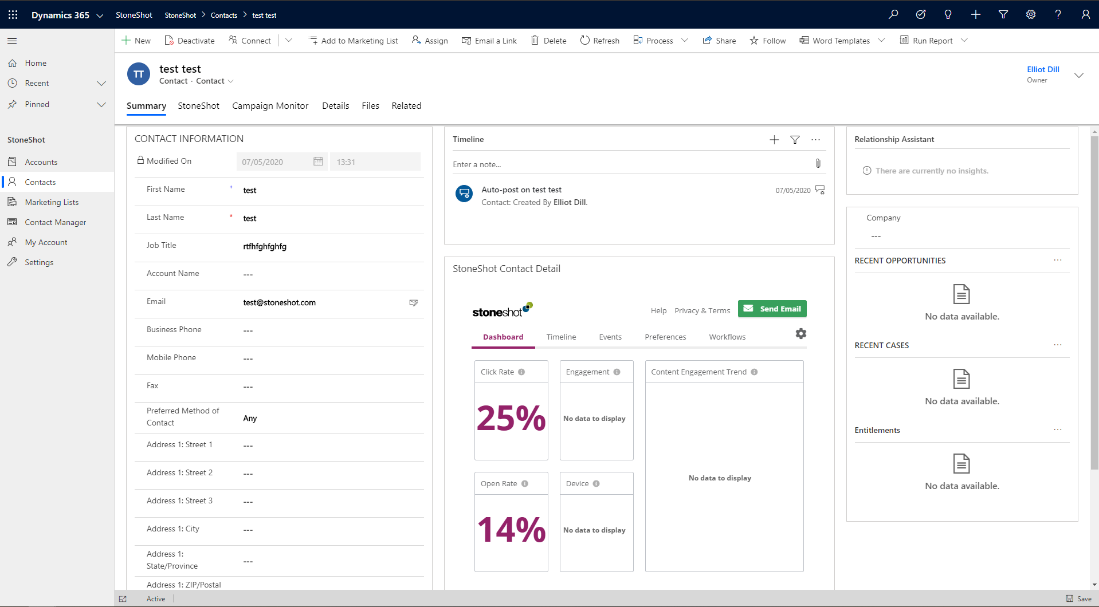Image resolution: width=1099 pixels, height=607 pixels.
Task: Open the Elliot Dill owner link
Action: click(1043, 69)
